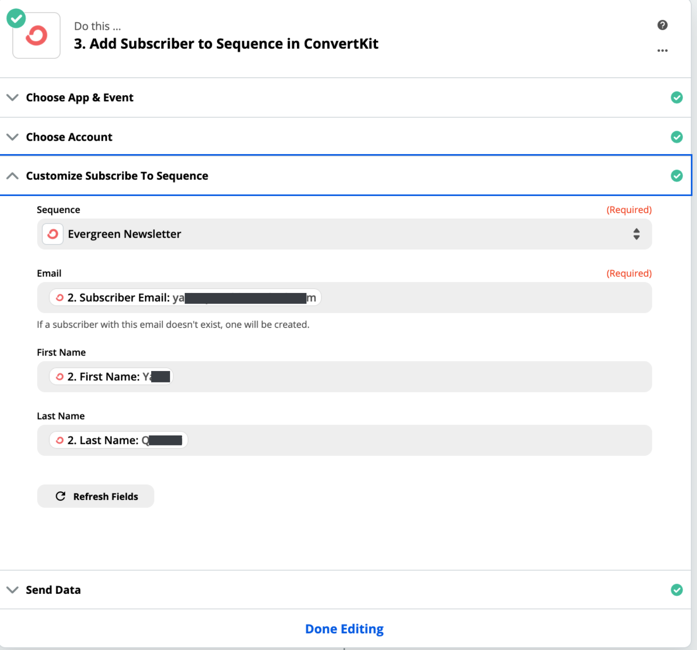Open the Choose Account section
The height and width of the screenshot is (650, 697).
[345, 137]
